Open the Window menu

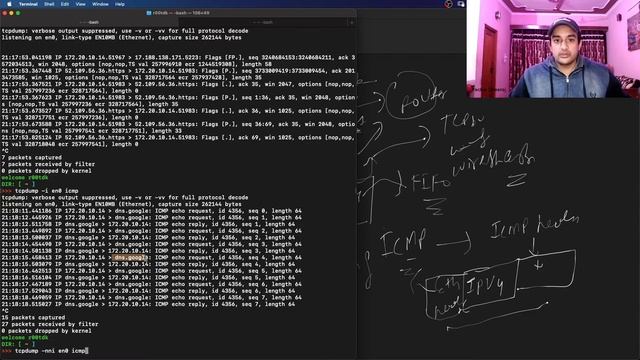tap(100, 4)
